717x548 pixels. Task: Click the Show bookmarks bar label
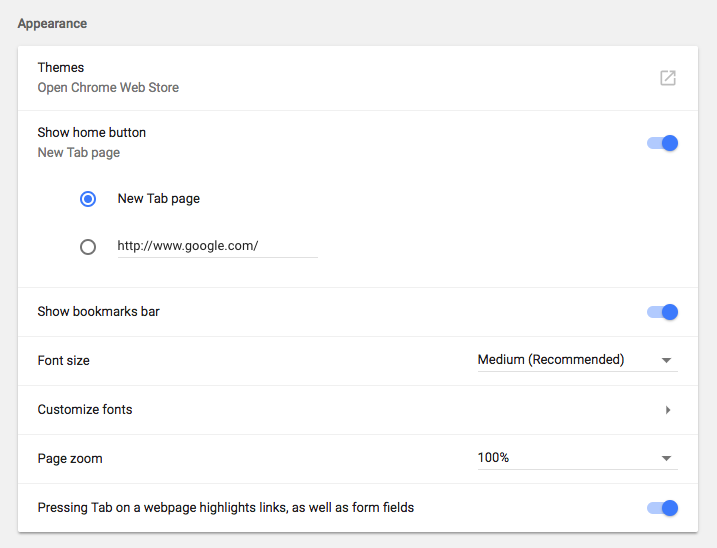click(98, 312)
